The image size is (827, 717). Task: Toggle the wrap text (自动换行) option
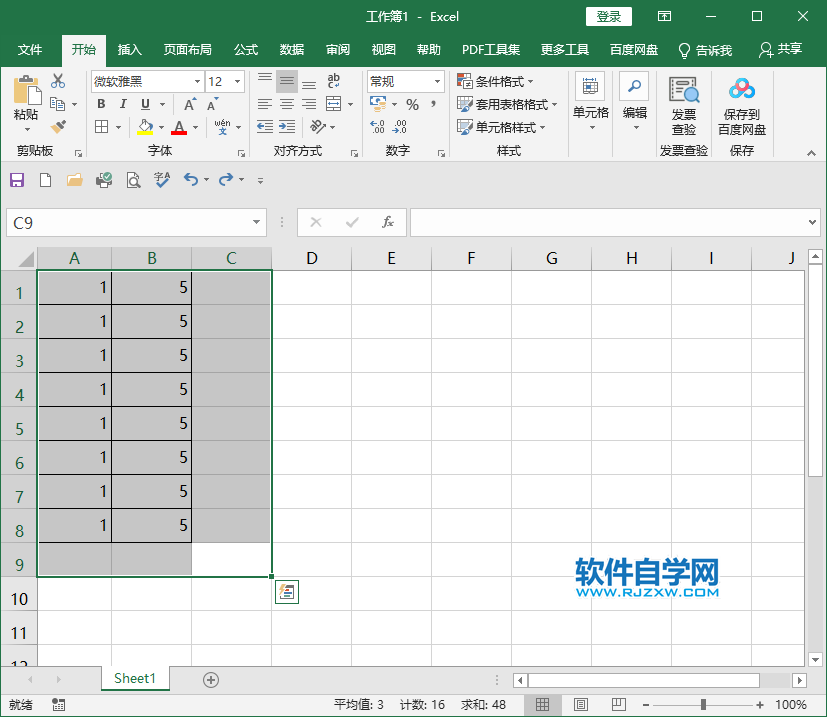click(x=334, y=81)
